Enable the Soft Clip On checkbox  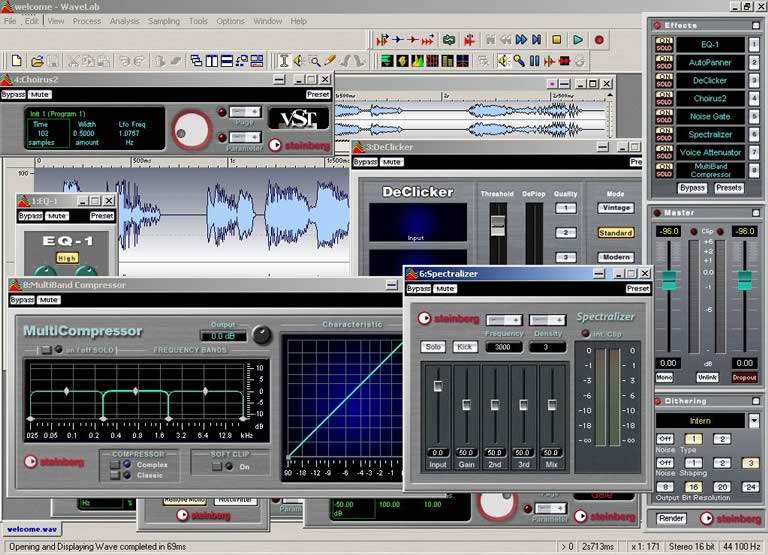217,466
